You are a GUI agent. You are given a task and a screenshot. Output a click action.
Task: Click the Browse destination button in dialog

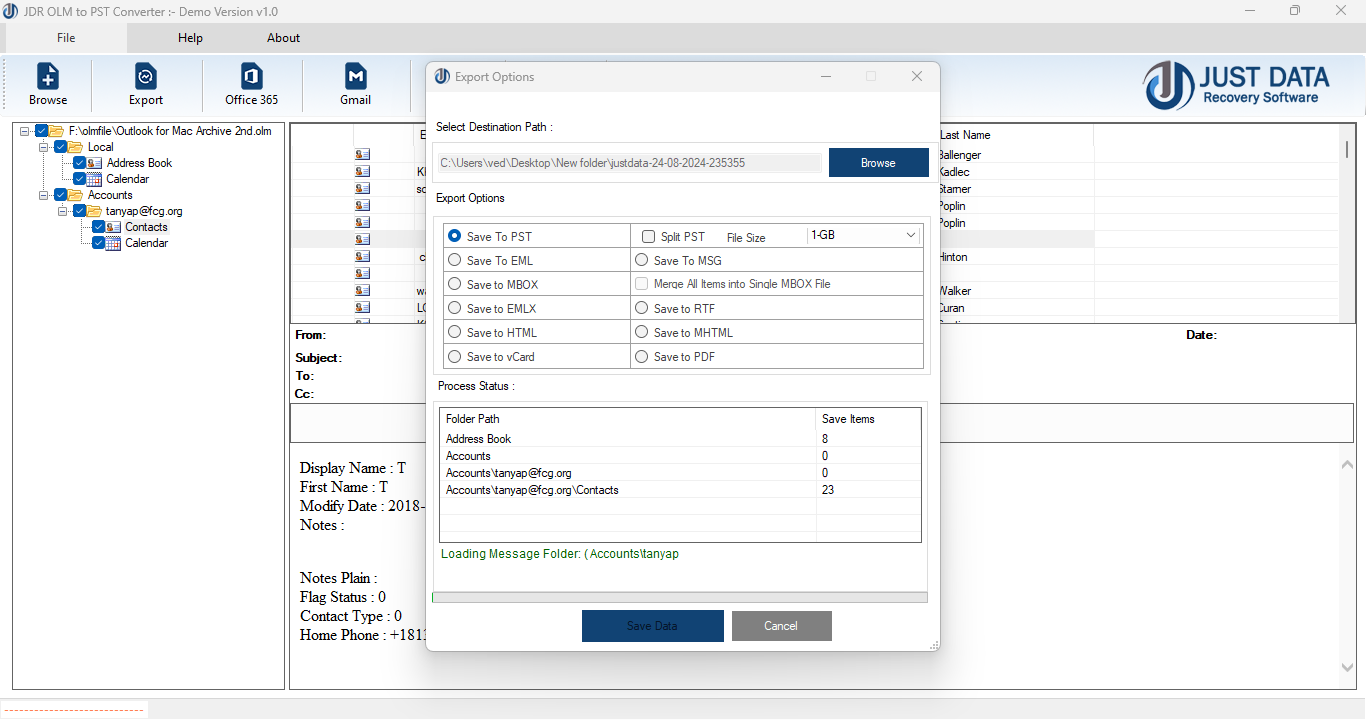878,162
